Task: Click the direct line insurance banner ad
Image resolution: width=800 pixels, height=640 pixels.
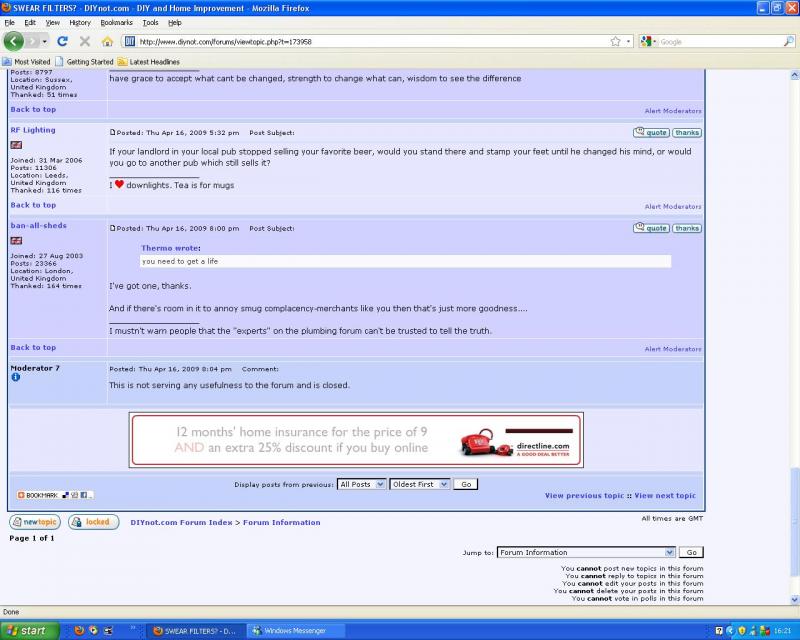Action: pos(355,440)
